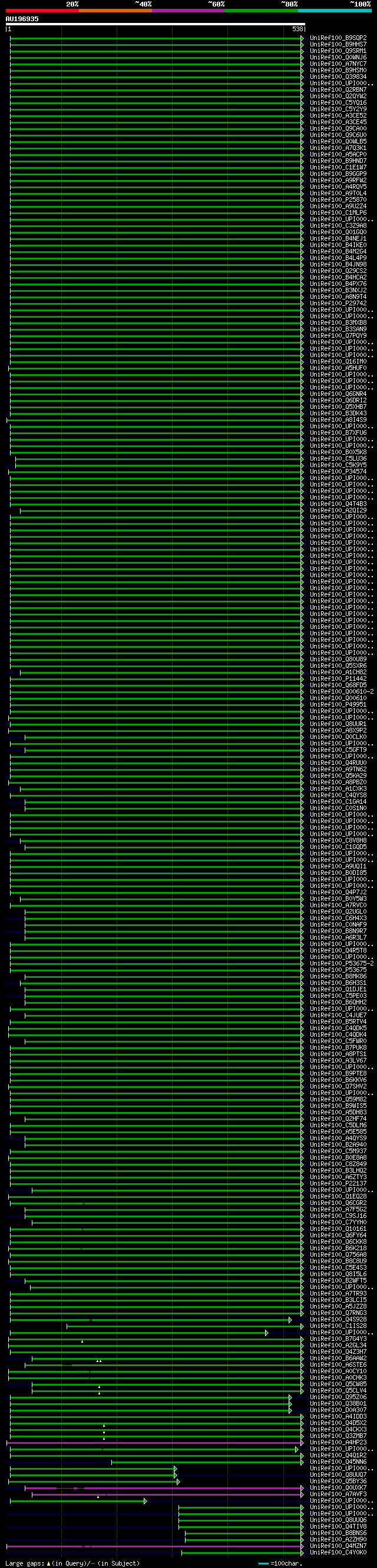Click the cyan =100char scale marker
Image resolution: width=377 pixels, height=1568 pixels.
(x=263, y=1564)
